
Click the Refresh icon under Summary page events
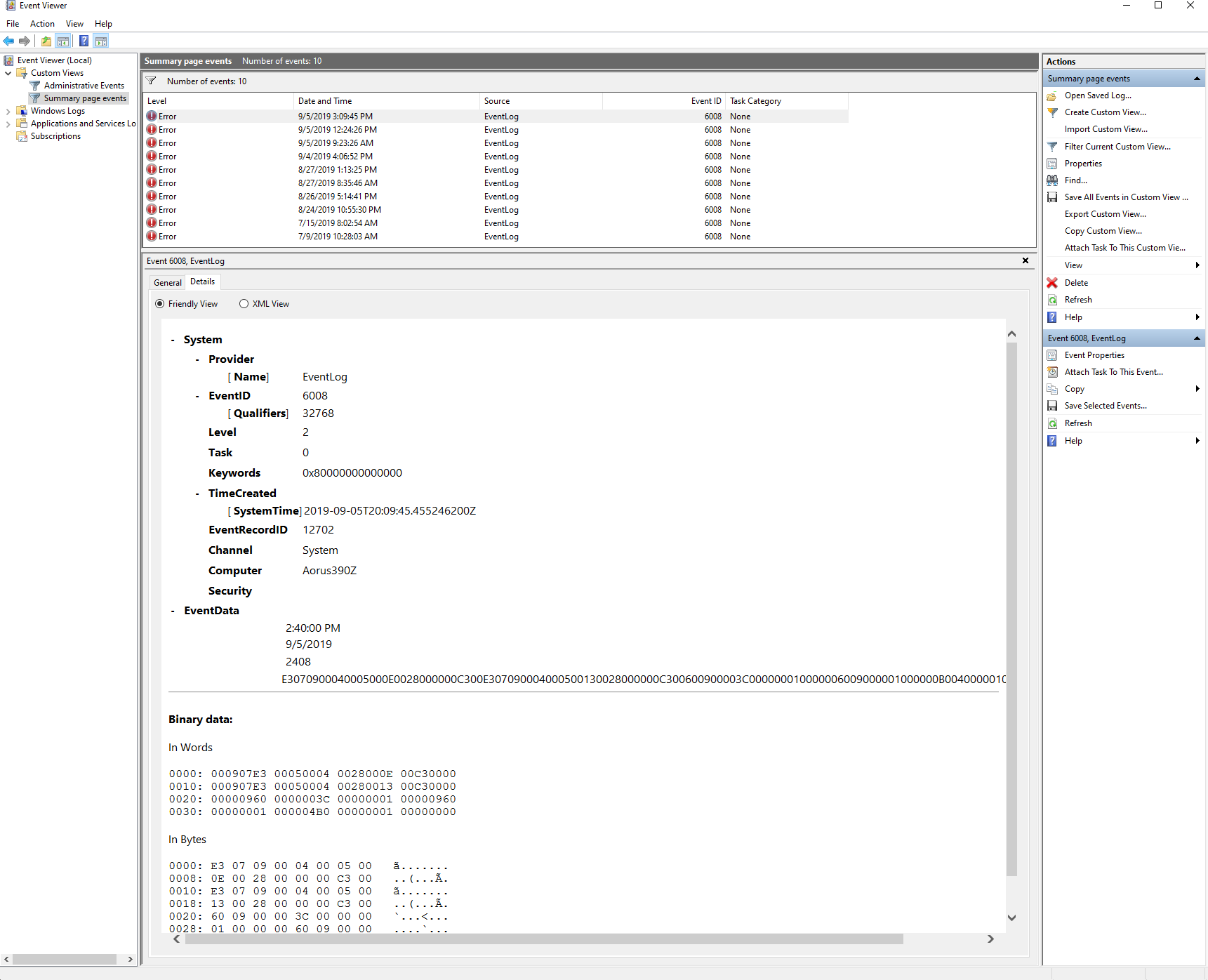click(1052, 300)
